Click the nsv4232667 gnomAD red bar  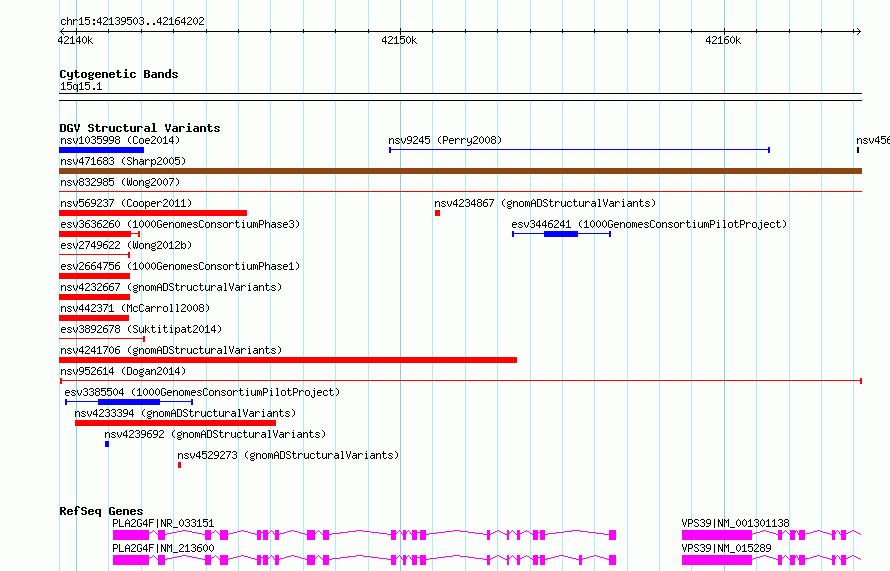click(x=95, y=297)
